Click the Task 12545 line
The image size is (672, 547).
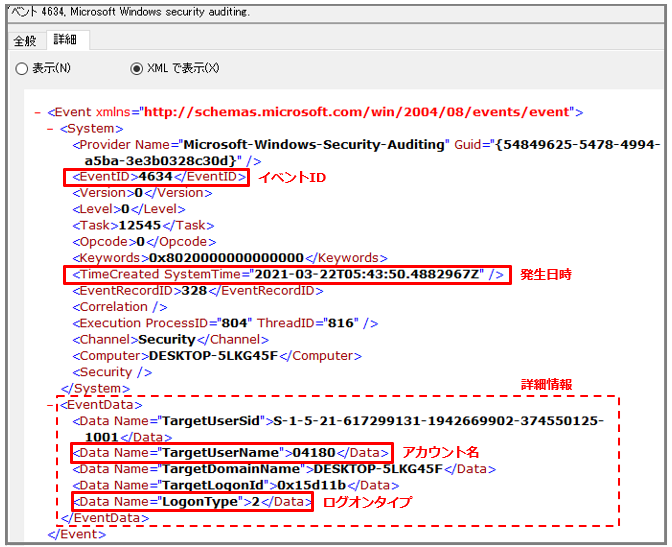tap(143, 225)
